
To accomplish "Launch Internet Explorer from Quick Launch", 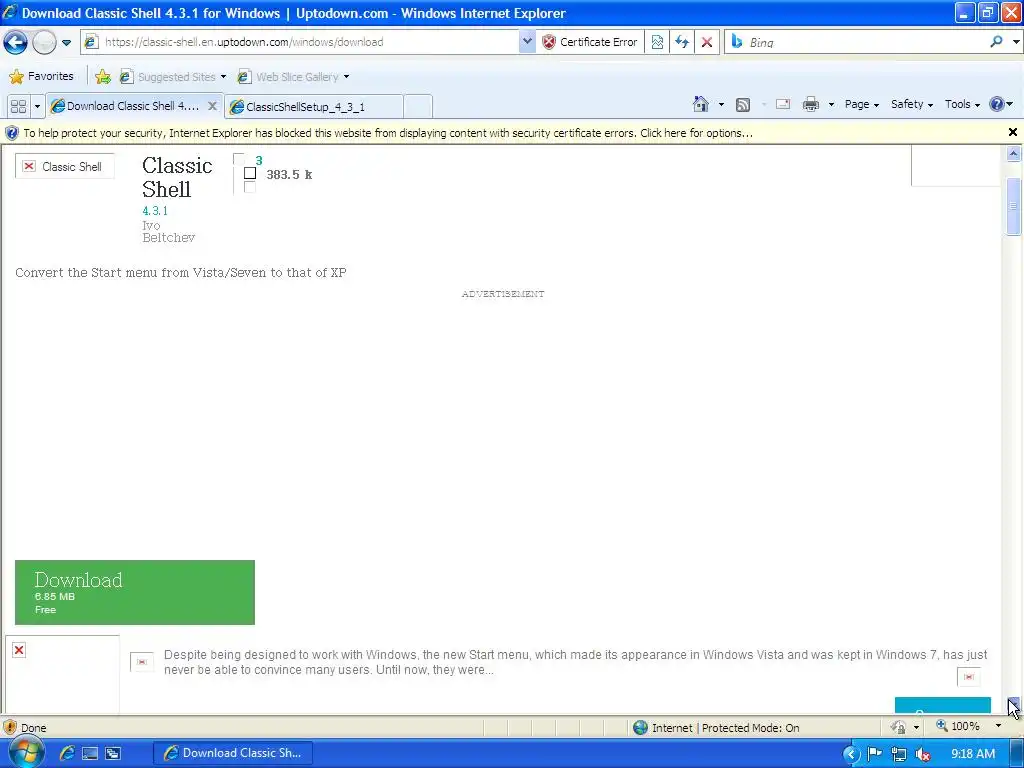I will click(67, 753).
